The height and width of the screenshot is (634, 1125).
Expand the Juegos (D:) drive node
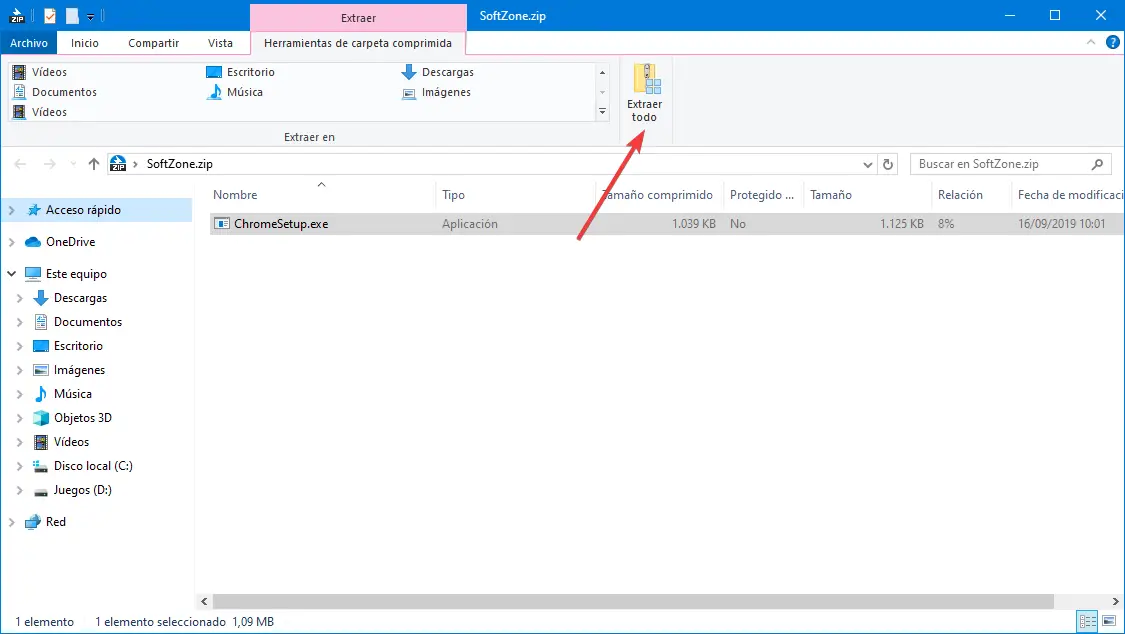(20, 491)
